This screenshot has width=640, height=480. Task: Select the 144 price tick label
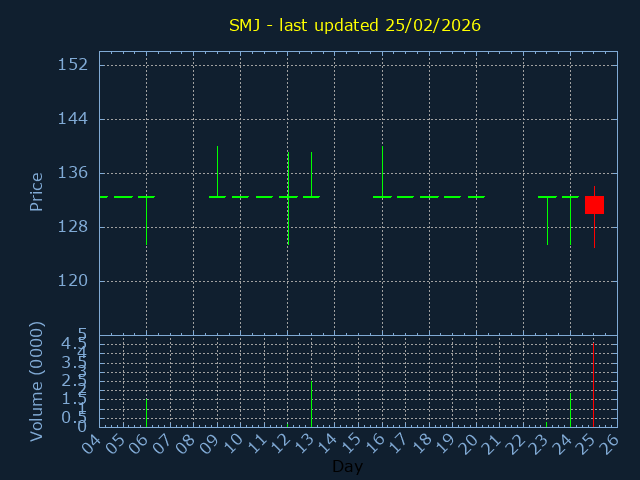click(74, 119)
